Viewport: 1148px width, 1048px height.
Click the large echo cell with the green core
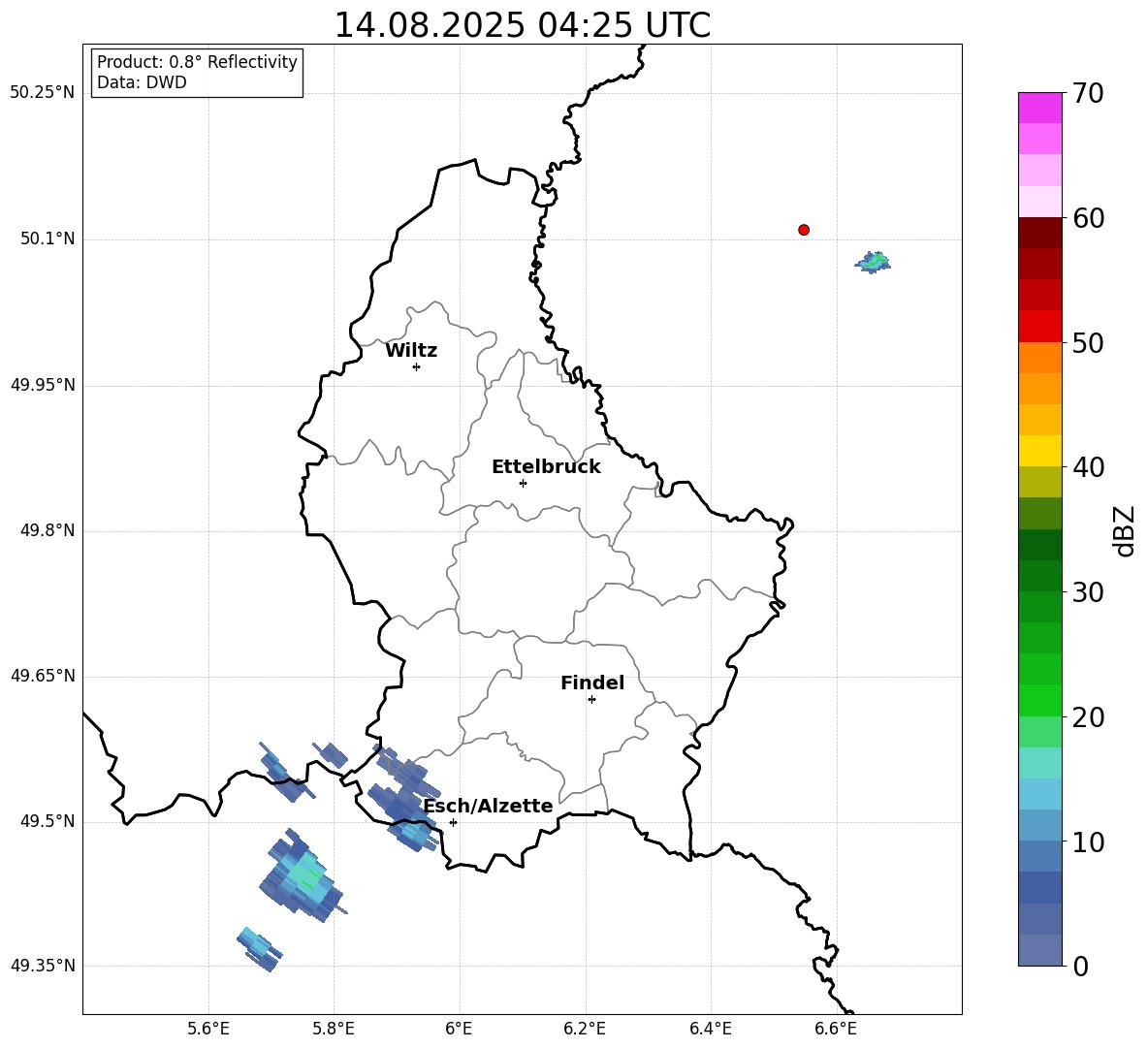point(303,876)
